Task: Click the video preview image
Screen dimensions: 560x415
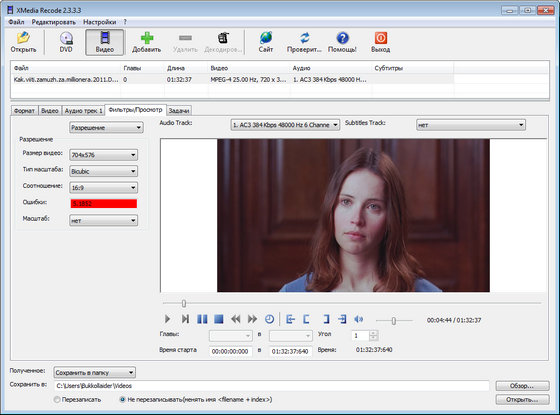Action: point(353,215)
